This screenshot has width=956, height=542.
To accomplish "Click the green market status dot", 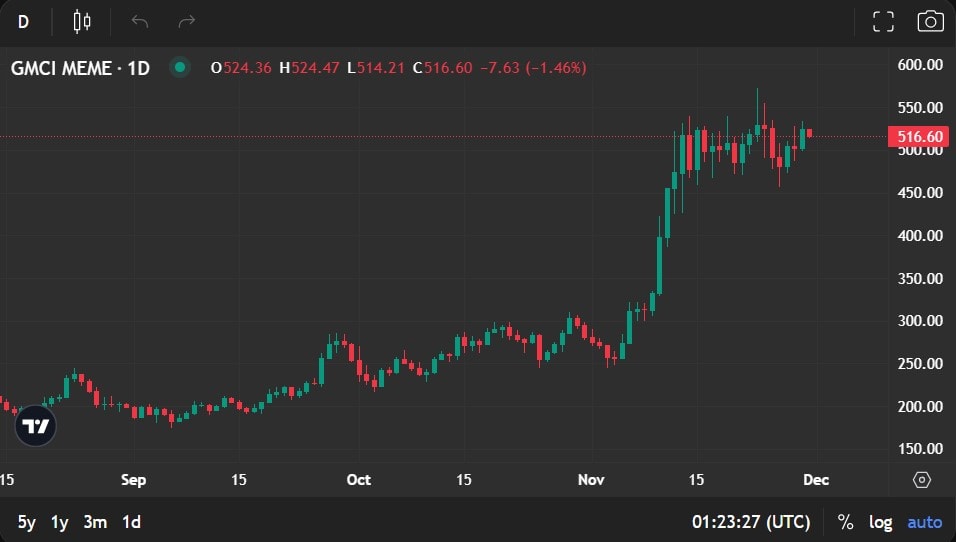I will point(180,68).
